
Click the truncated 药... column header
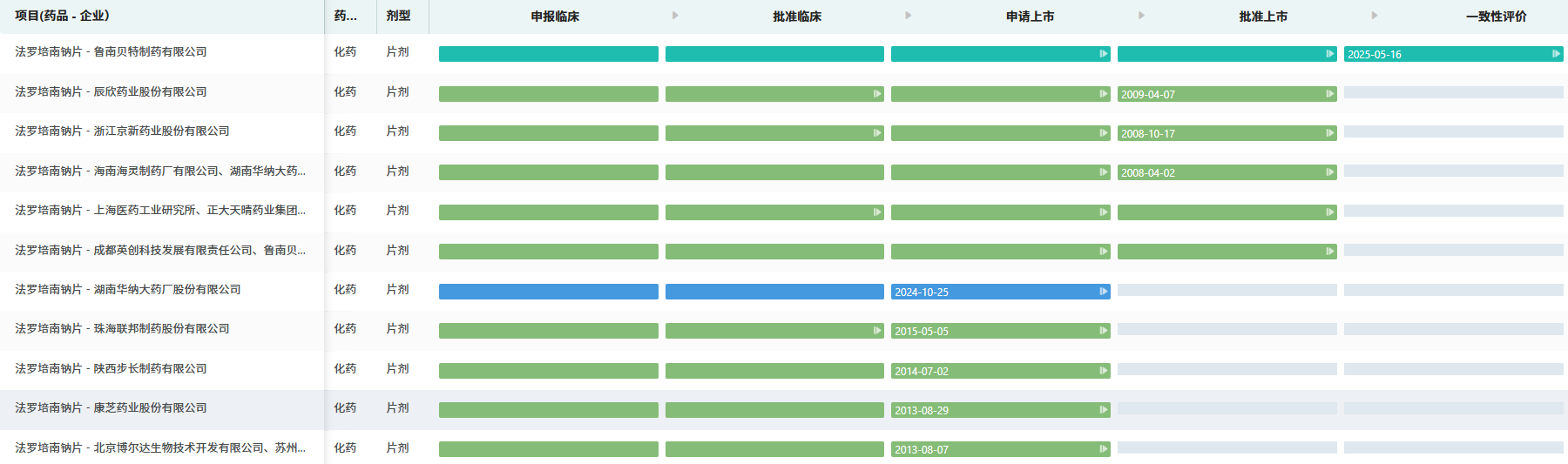(345, 16)
